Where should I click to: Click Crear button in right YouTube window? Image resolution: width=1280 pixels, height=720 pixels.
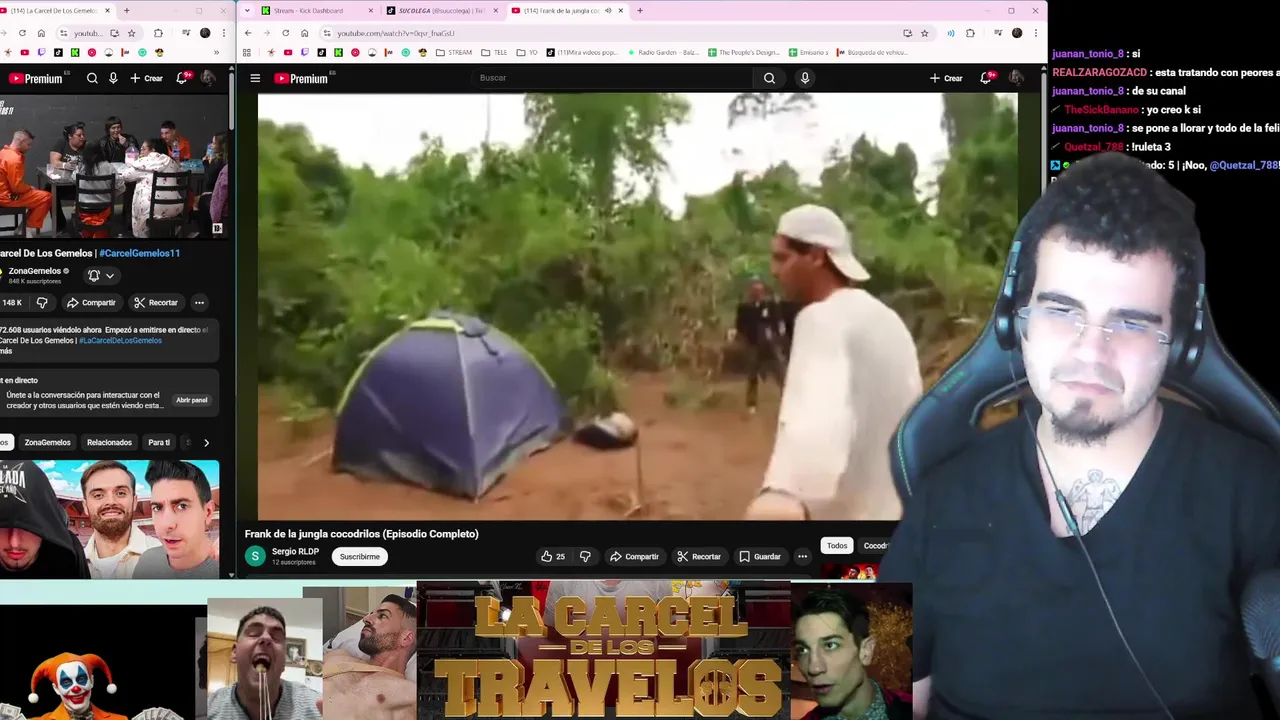[x=946, y=78]
